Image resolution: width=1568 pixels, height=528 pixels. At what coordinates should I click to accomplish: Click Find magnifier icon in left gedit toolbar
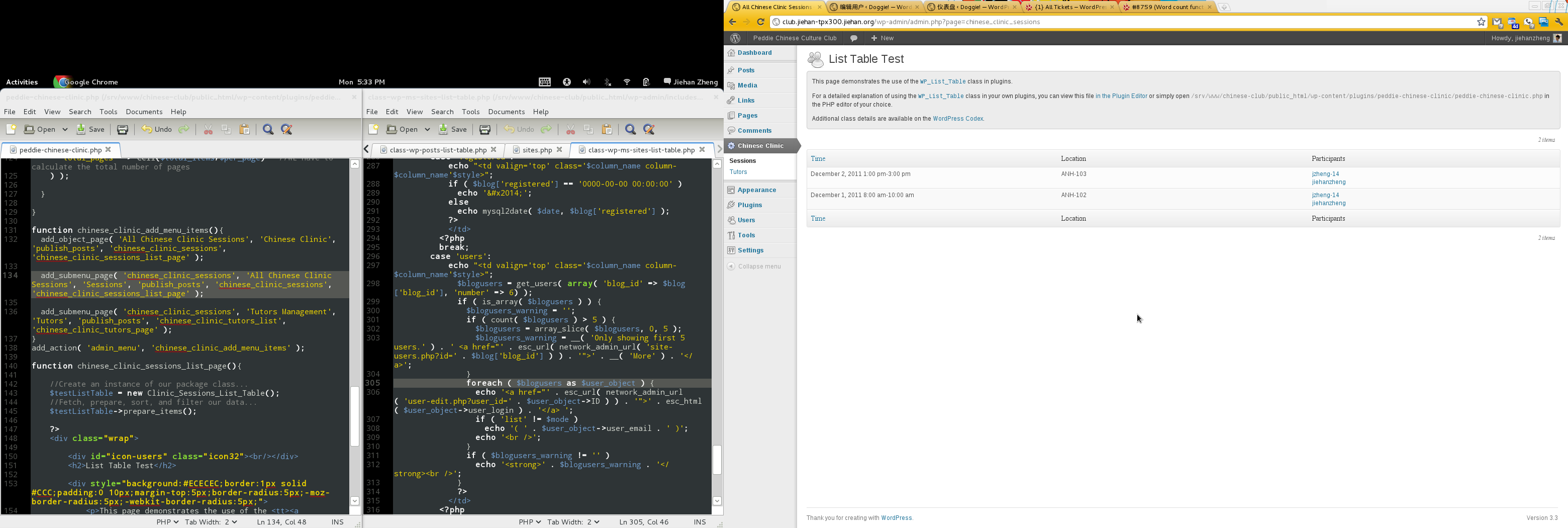coord(268,129)
